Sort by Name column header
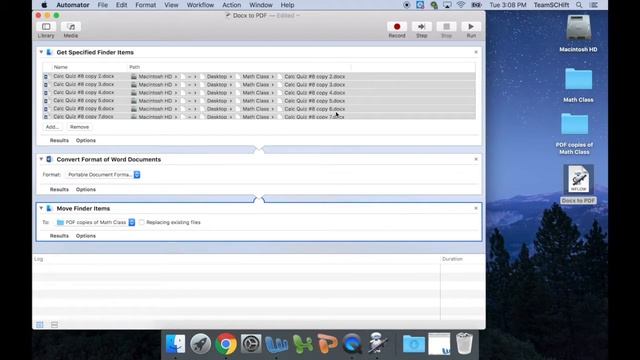640x360 pixels. pyautogui.click(x=89, y=67)
